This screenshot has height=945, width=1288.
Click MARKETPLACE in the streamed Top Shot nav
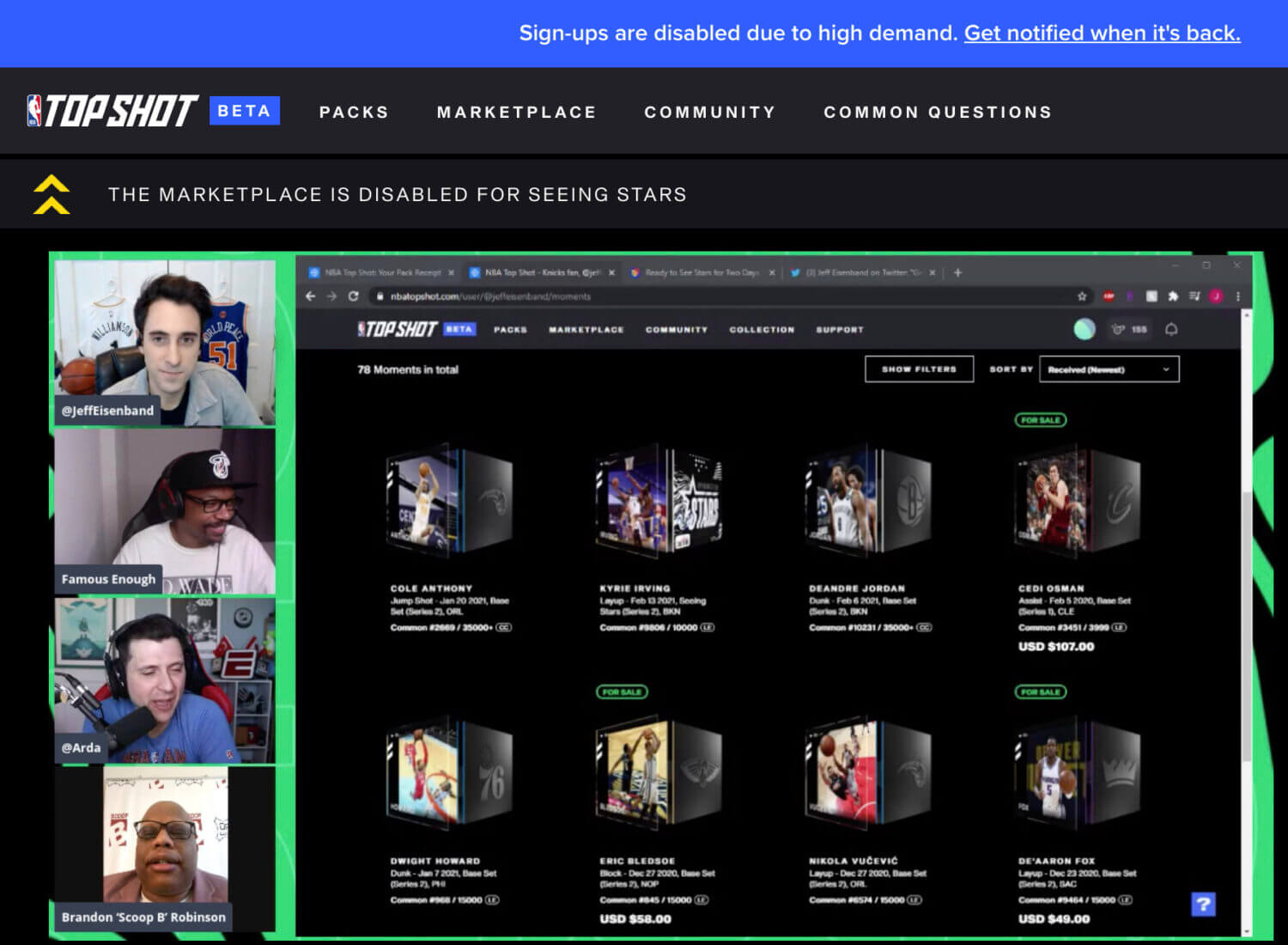[586, 329]
